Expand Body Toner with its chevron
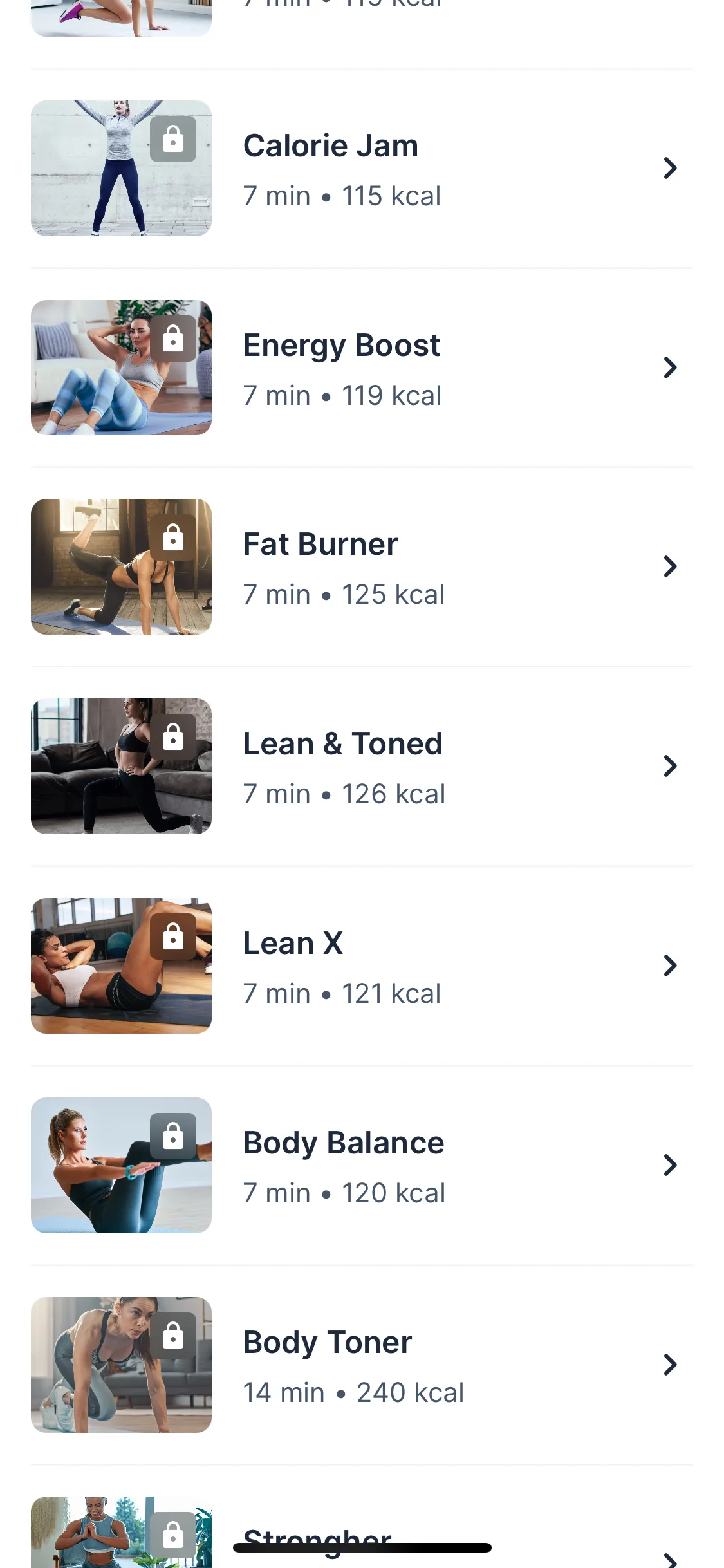724x1568 pixels. [x=670, y=1365]
